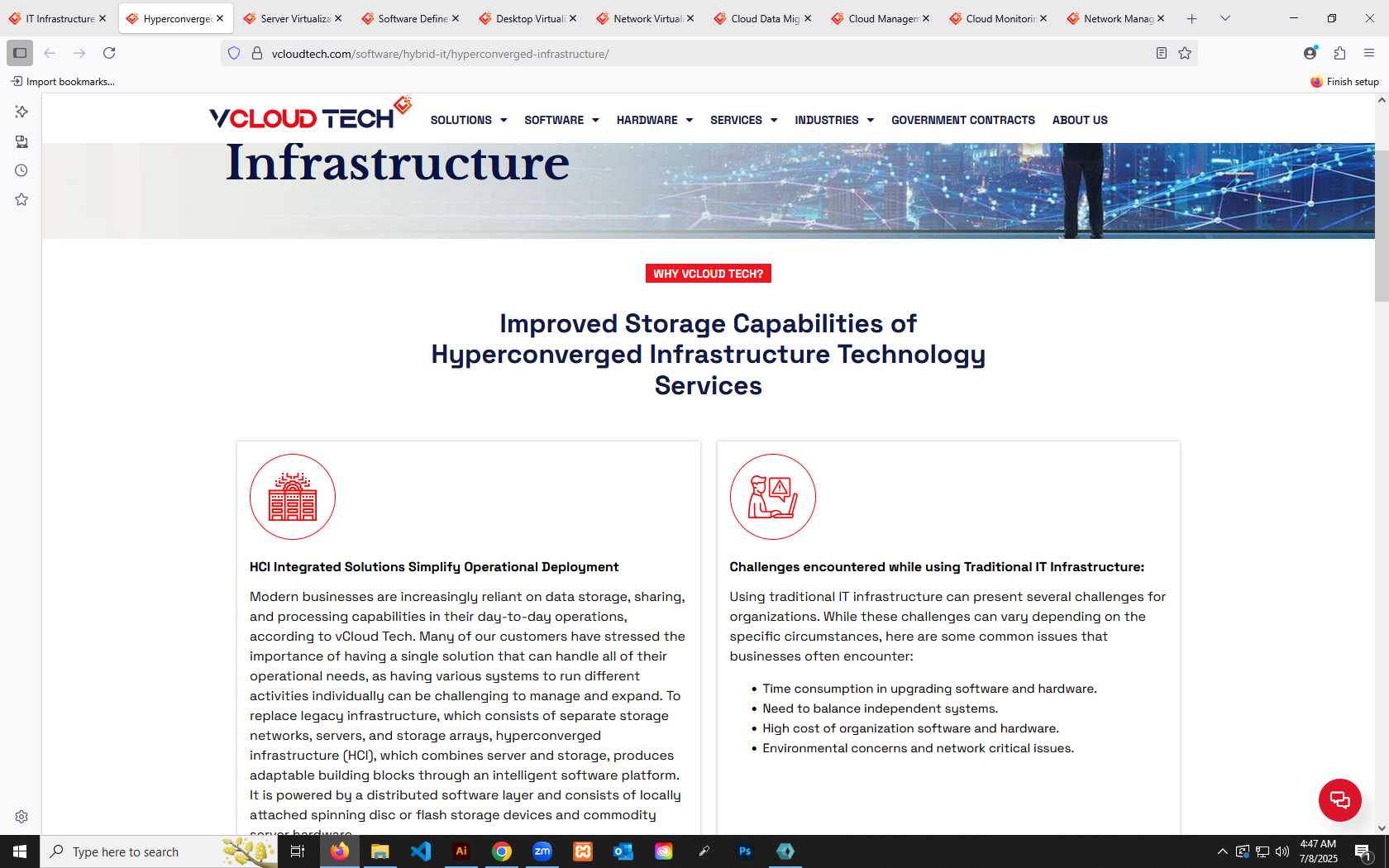
Task: Close the Hyperconverged tab
Action: [x=220, y=18]
